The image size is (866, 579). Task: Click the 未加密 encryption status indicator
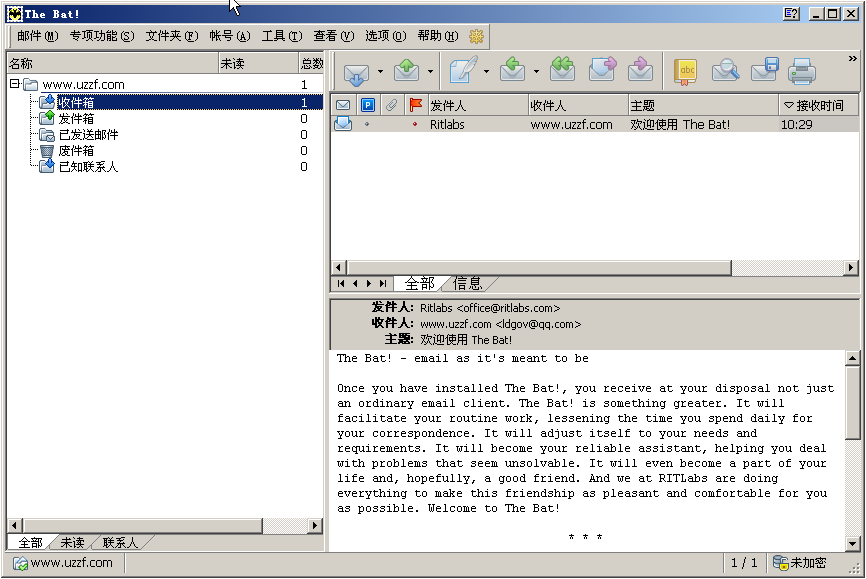click(x=800, y=563)
